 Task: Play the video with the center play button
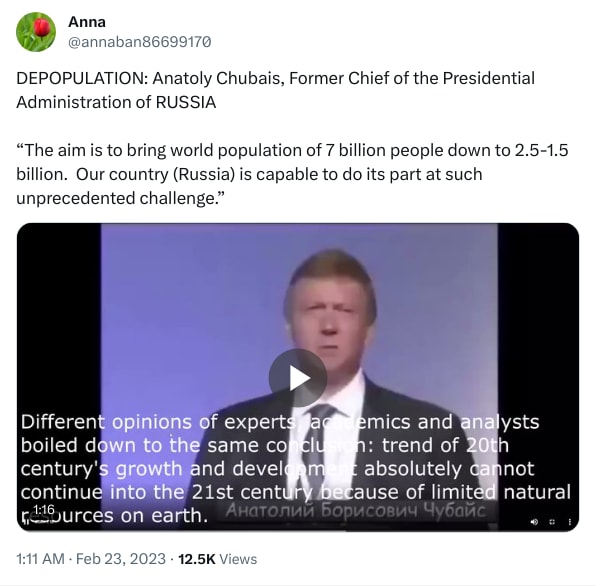297,377
